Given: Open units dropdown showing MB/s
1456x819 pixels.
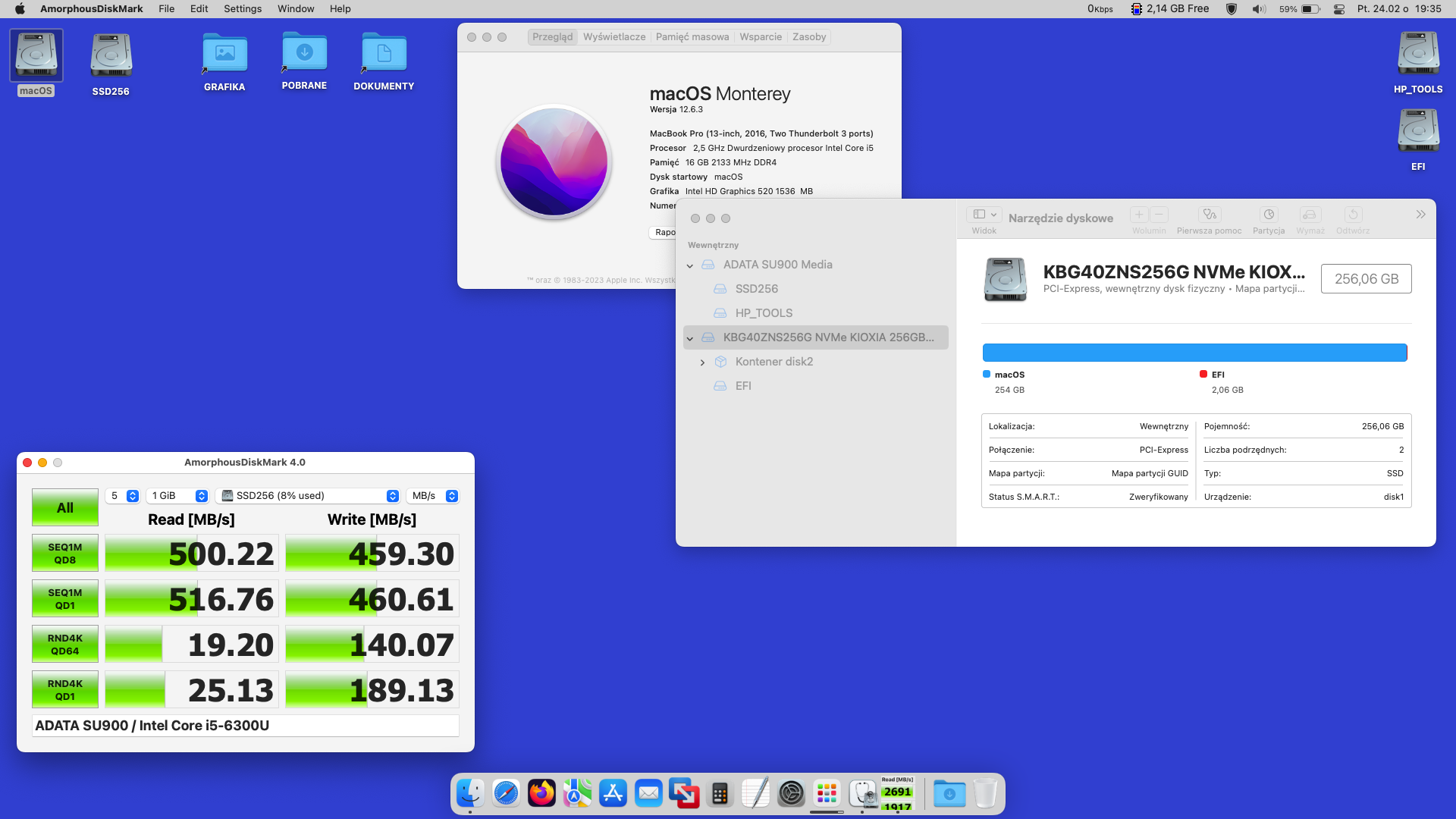Looking at the screenshot, I should point(433,496).
